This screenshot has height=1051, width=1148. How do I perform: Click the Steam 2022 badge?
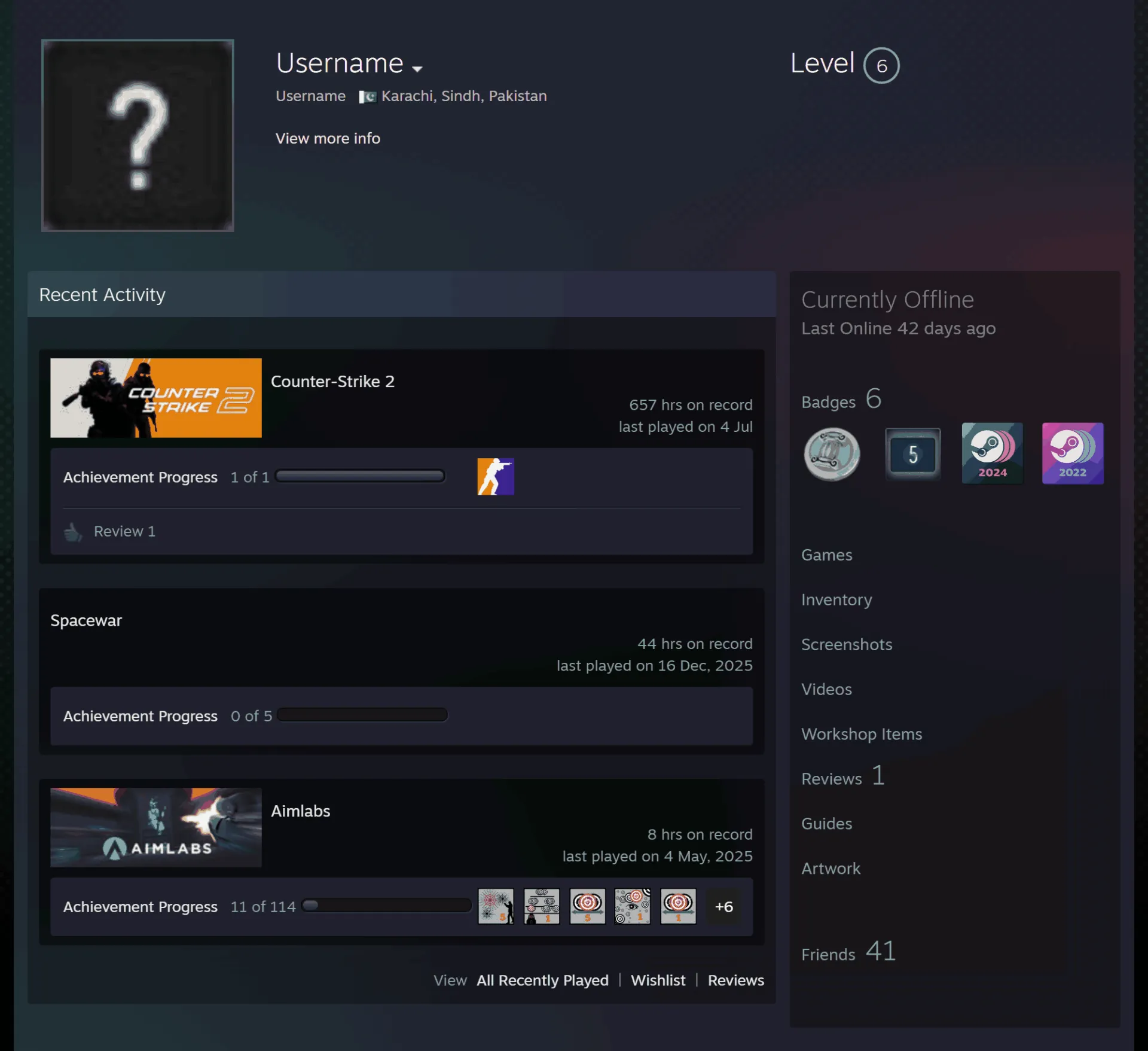(x=1073, y=453)
